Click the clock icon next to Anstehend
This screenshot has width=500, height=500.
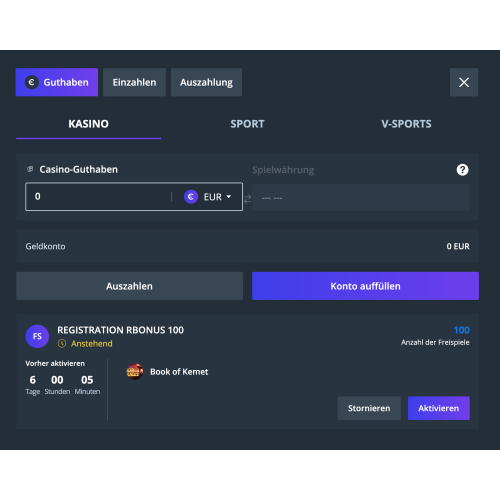62,343
